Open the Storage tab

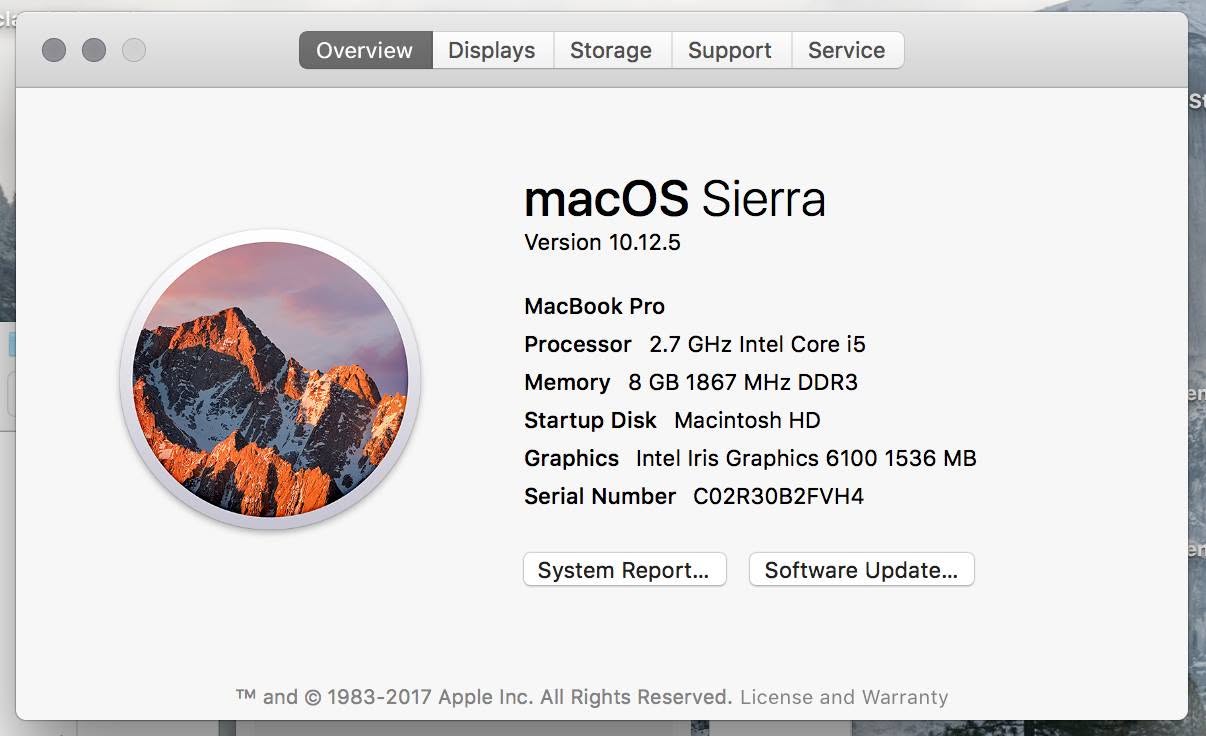(x=611, y=50)
